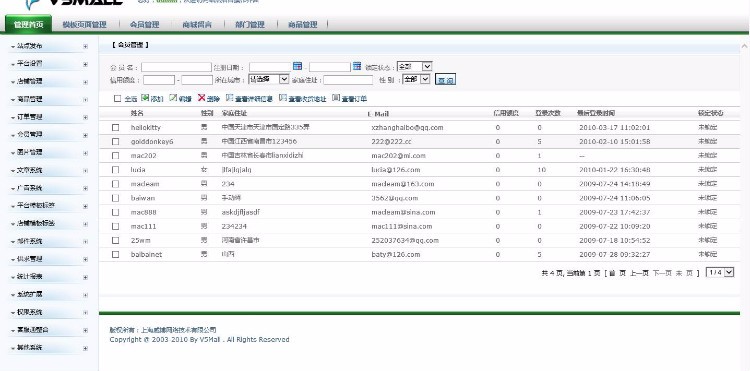The width and height of the screenshot is (750, 371).
Task: Tick the 全选 select-all checkbox
Action: click(117, 98)
